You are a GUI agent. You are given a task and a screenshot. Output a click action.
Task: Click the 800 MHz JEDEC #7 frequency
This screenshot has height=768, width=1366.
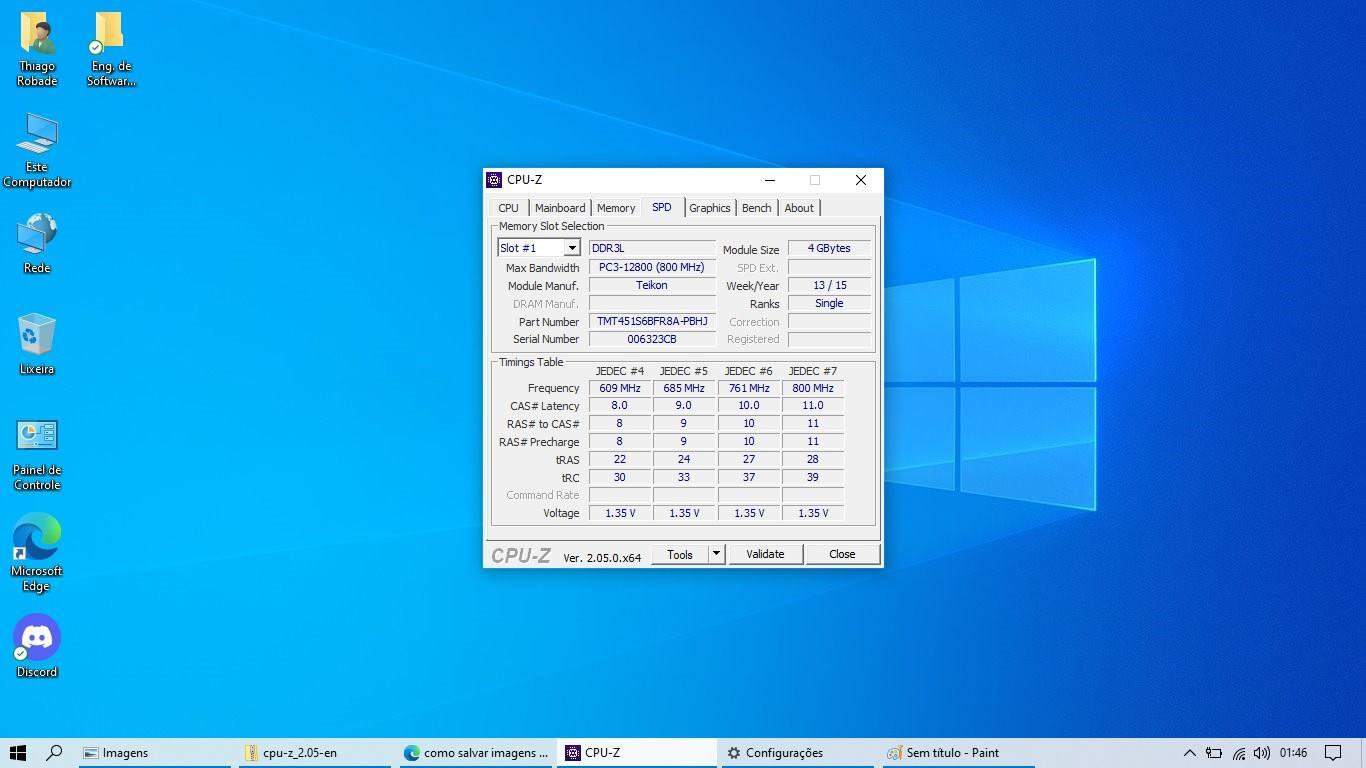pyautogui.click(x=813, y=388)
